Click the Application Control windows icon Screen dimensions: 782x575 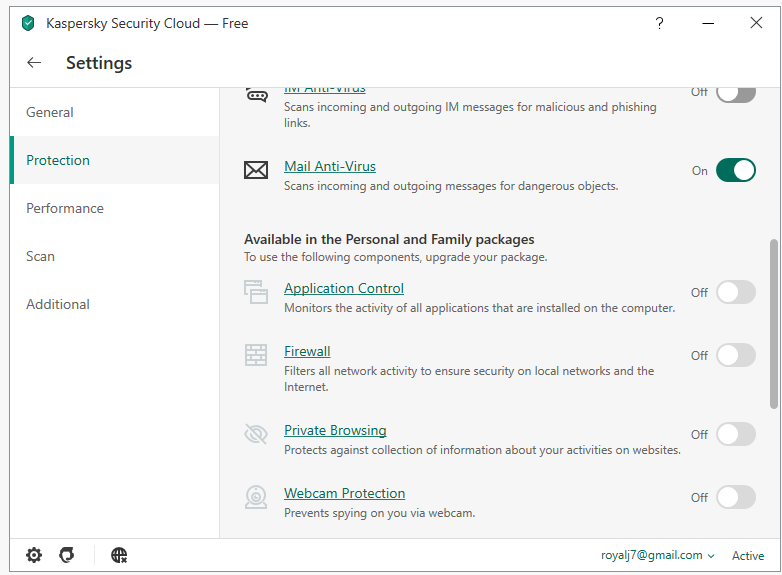pyautogui.click(x=256, y=292)
